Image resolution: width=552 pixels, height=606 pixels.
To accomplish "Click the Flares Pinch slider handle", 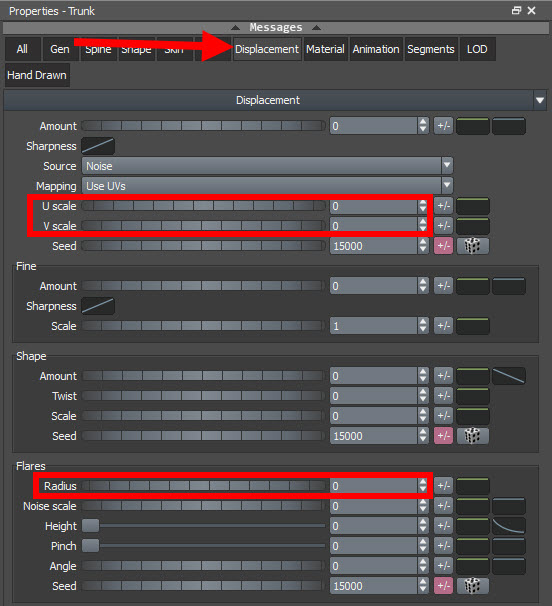I will pos(90,546).
